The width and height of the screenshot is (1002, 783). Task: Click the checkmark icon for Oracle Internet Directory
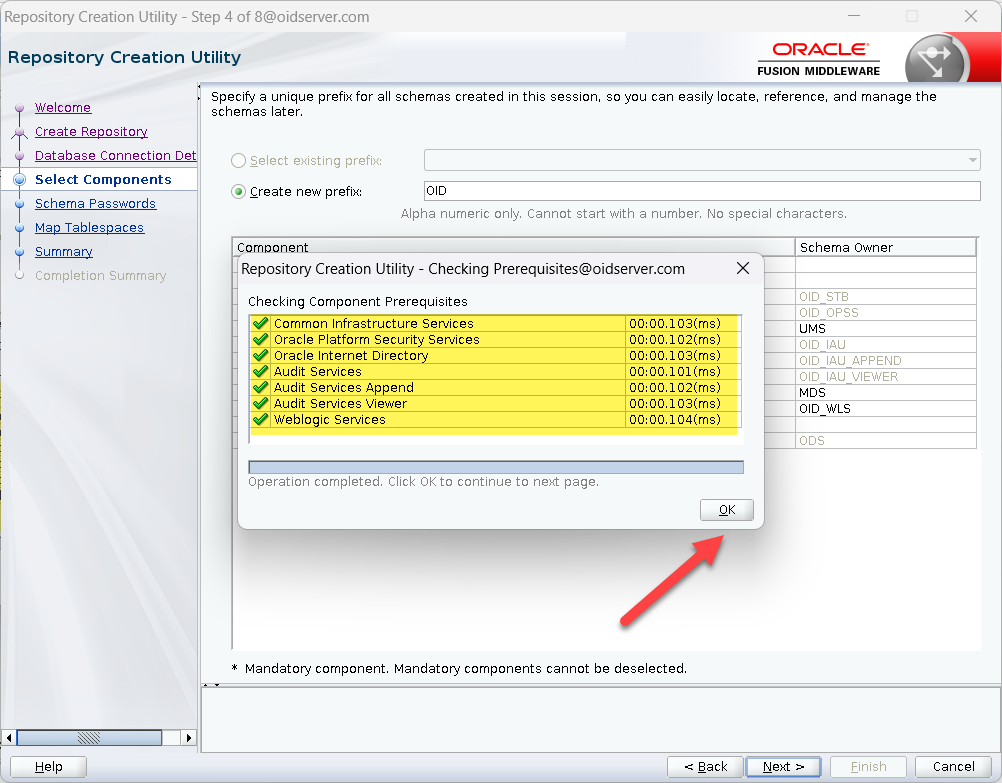click(x=260, y=356)
